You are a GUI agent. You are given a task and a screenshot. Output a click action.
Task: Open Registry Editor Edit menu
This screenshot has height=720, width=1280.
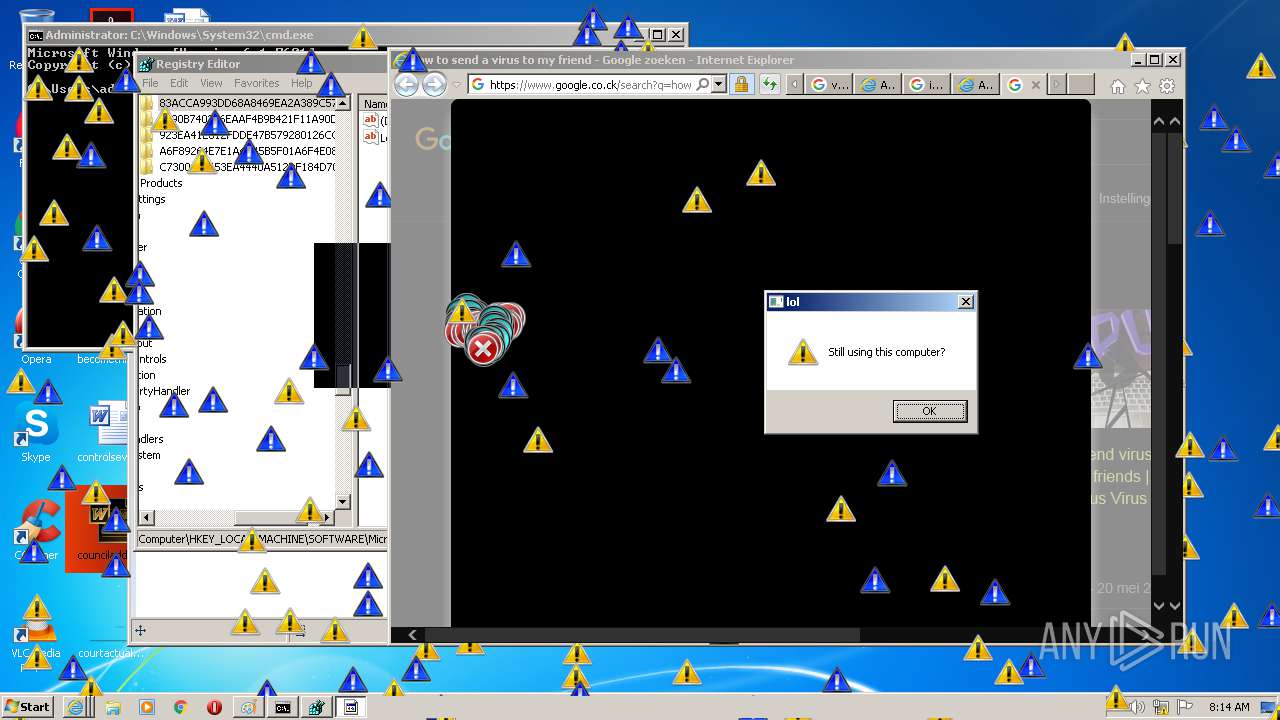179,83
